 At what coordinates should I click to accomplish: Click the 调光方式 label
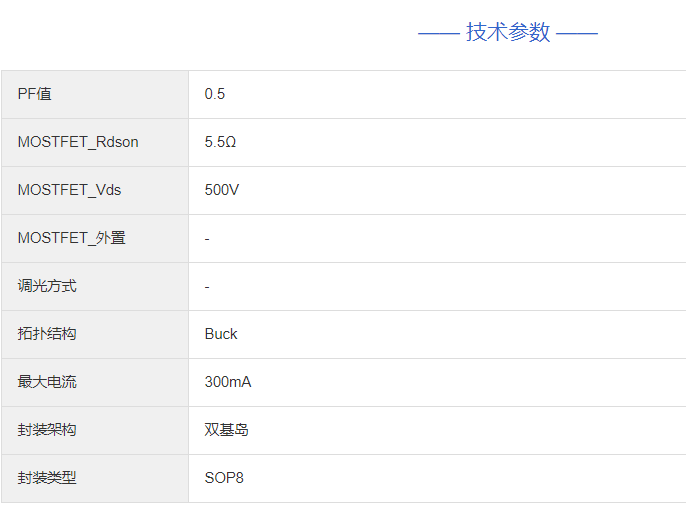pyautogui.click(x=47, y=286)
